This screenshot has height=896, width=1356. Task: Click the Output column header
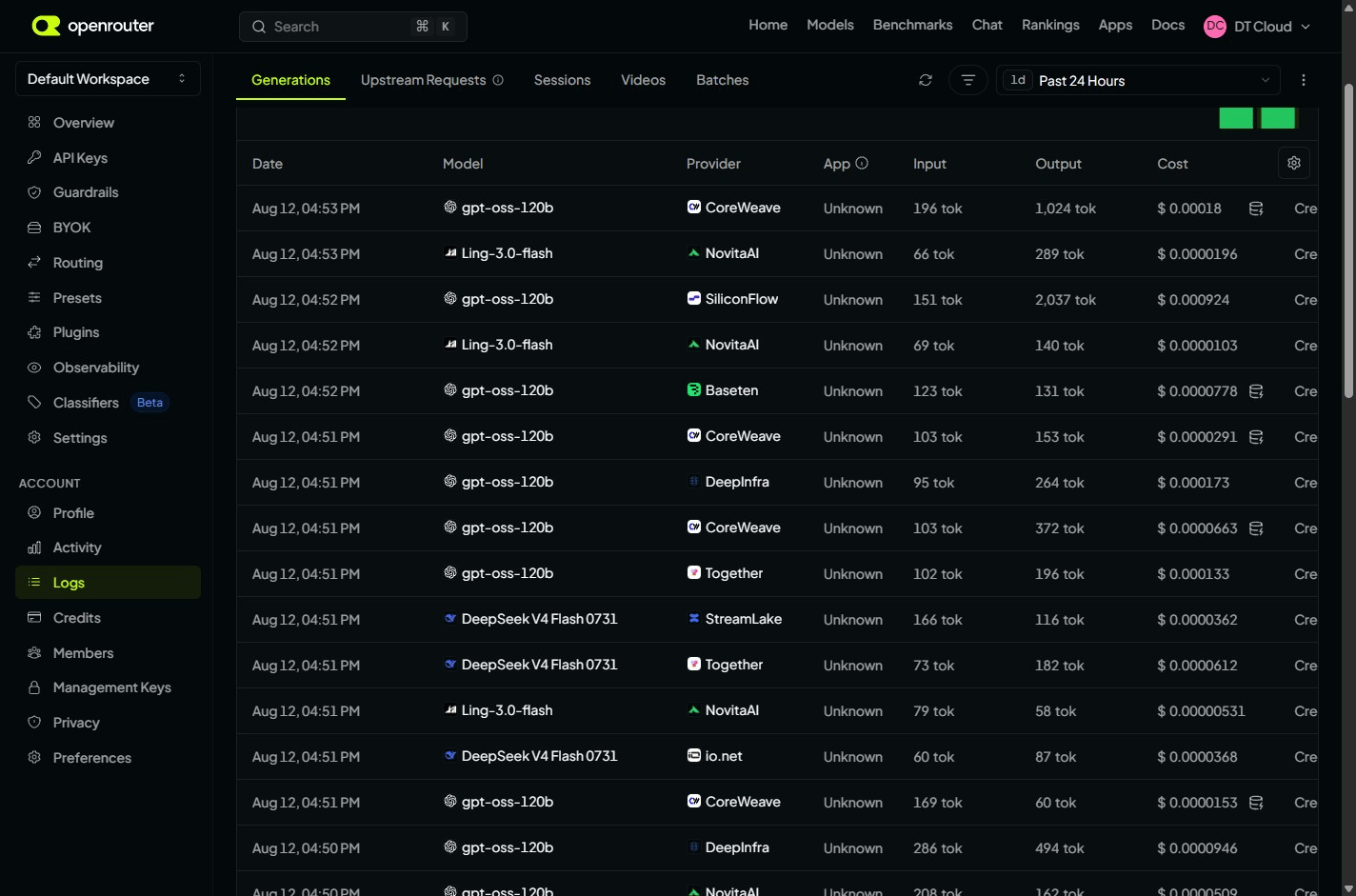[x=1058, y=164]
